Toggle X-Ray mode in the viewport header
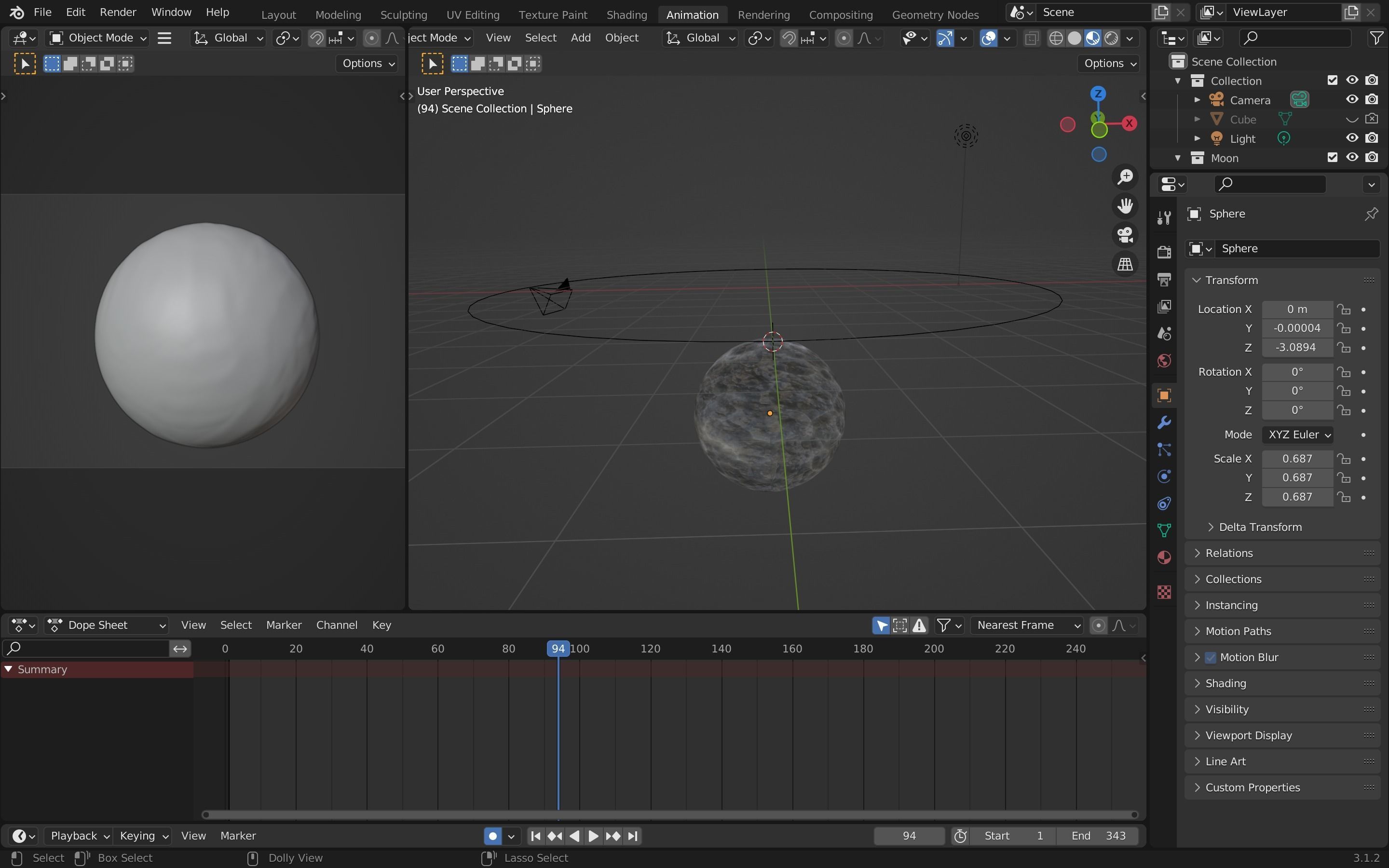1389x868 pixels. tap(1032, 37)
